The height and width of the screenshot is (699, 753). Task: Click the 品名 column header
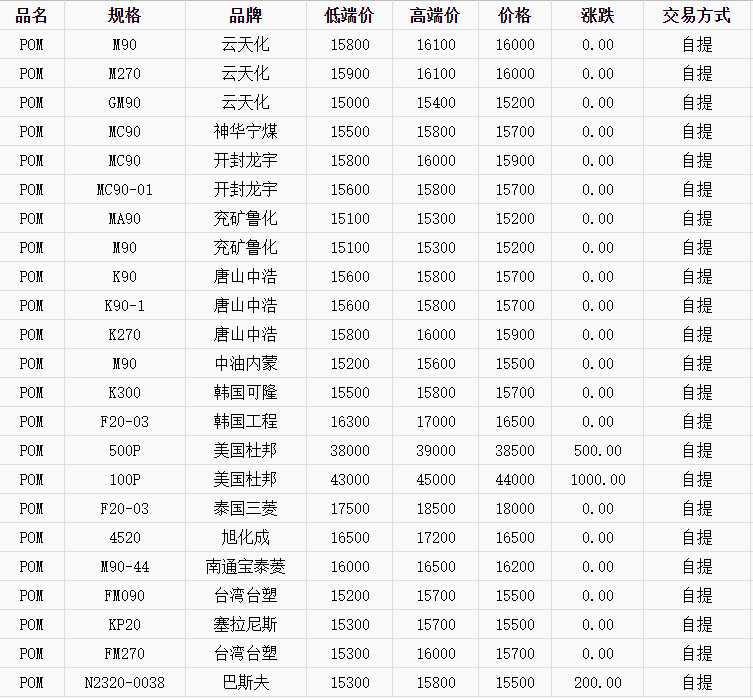[x=31, y=16]
